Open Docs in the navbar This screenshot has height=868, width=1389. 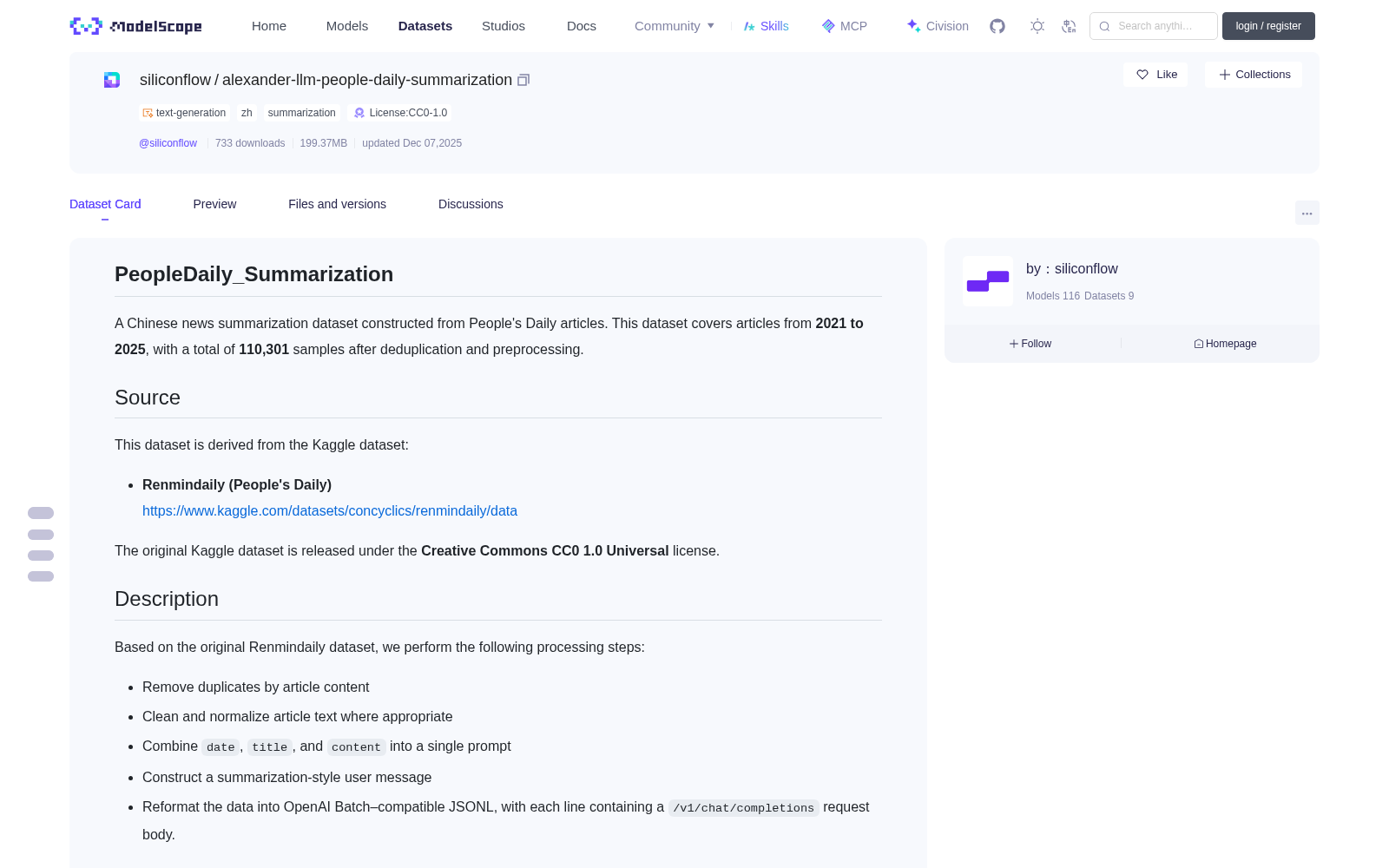[x=582, y=26]
